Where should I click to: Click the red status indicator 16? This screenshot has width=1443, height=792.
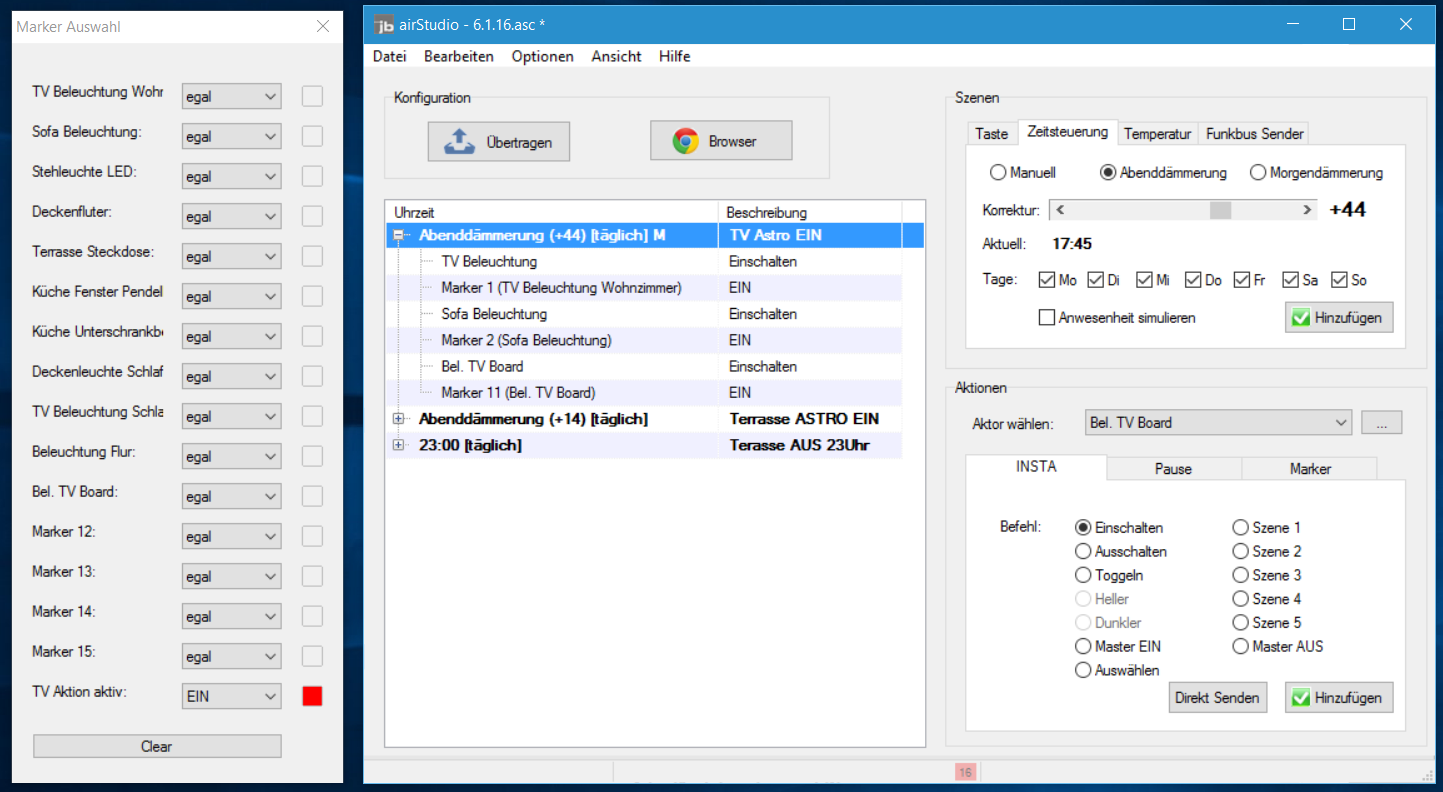point(965,772)
